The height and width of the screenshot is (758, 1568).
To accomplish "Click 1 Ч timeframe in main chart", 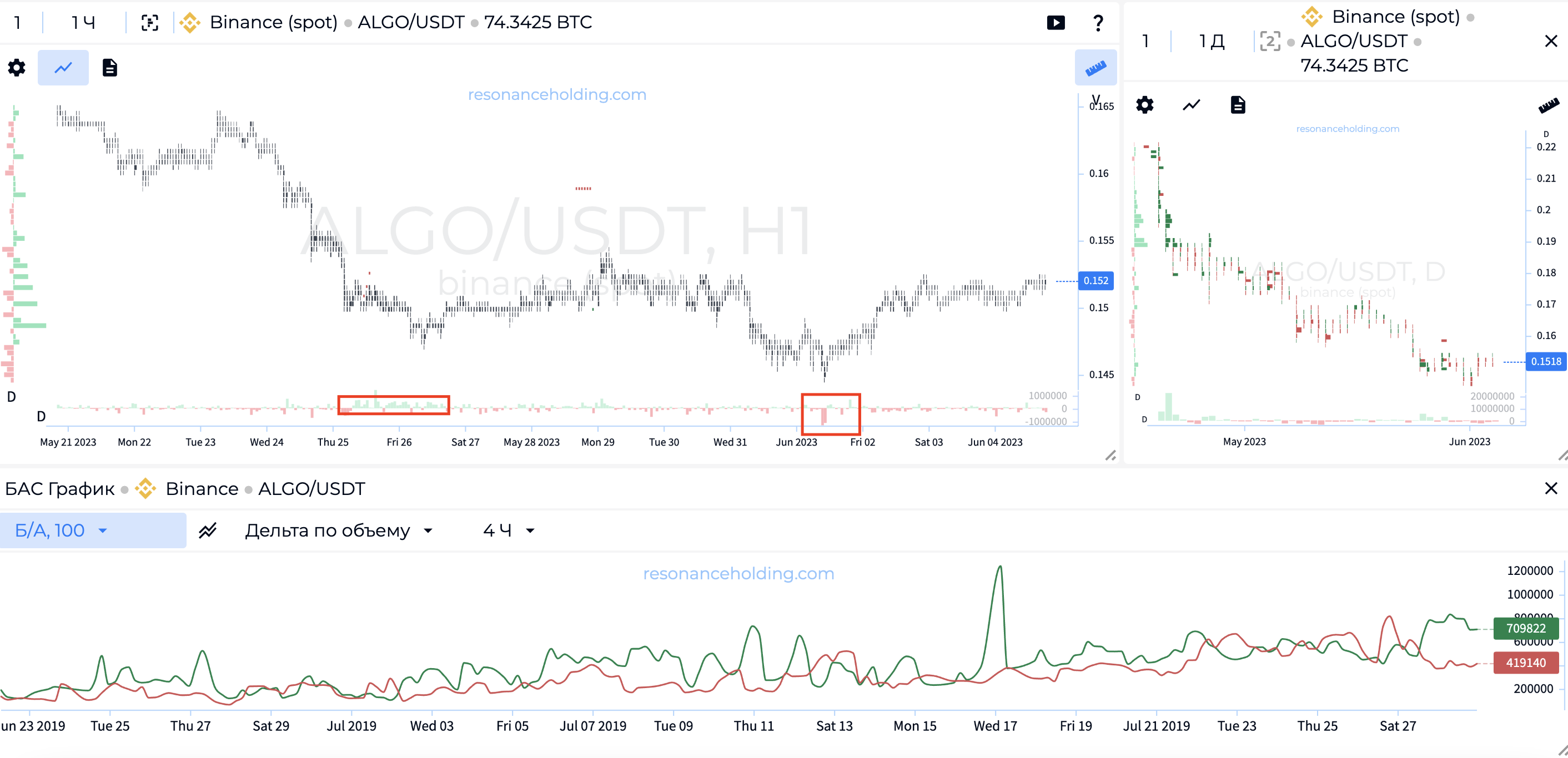I will 83,23.
